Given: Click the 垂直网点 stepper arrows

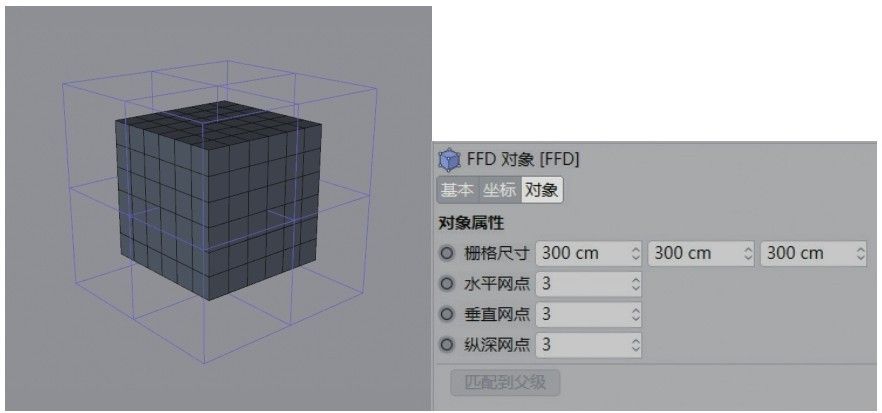Looking at the screenshot, I should tap(636, 315).
